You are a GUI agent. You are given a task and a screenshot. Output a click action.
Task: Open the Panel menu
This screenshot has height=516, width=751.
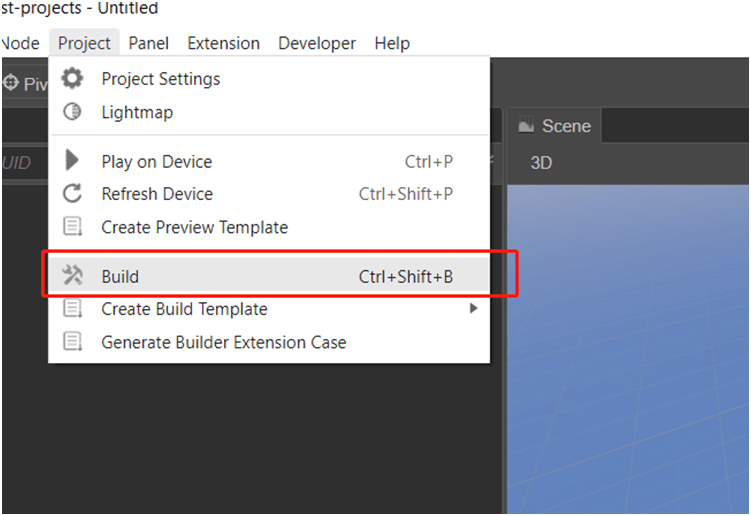[148, 43]
